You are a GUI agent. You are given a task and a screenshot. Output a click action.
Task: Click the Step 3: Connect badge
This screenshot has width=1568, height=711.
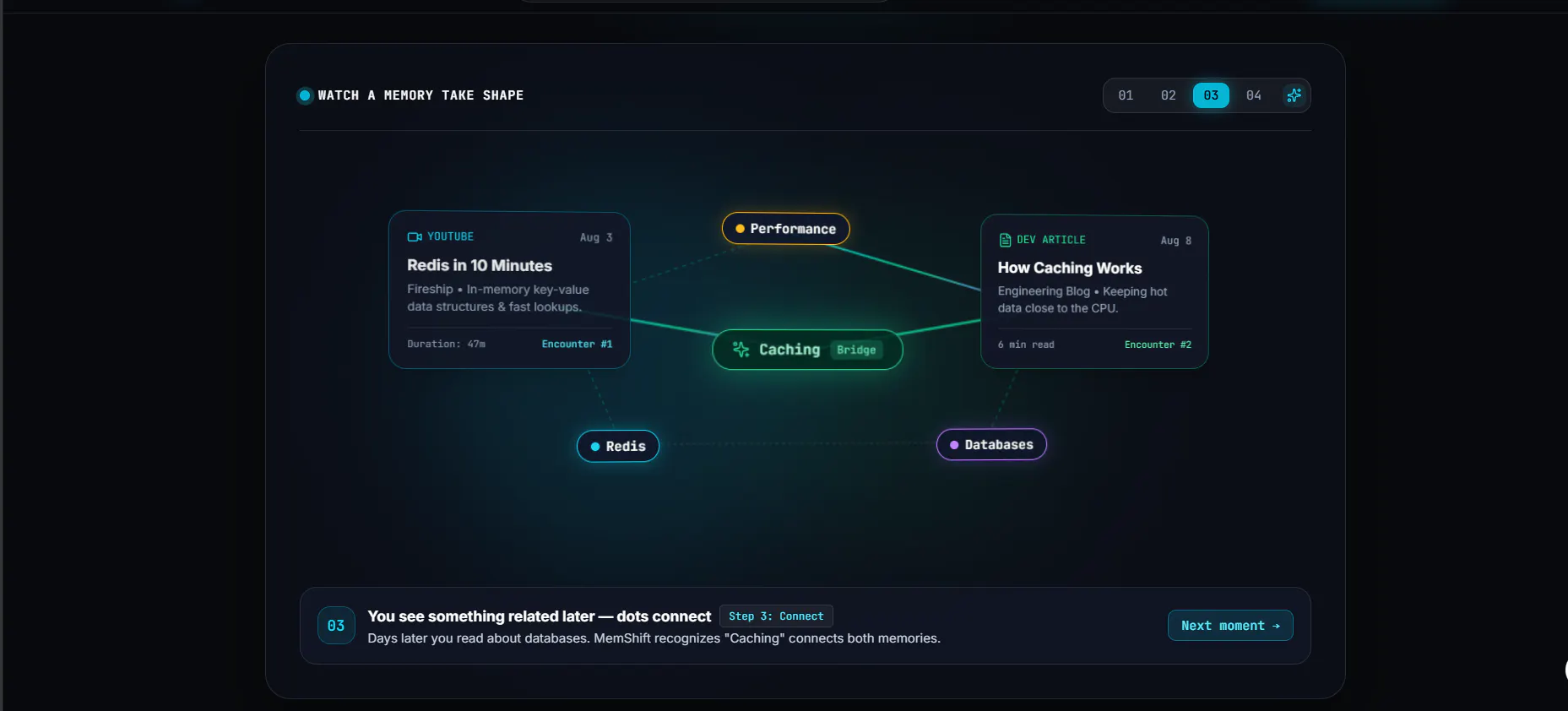[776, 616]
